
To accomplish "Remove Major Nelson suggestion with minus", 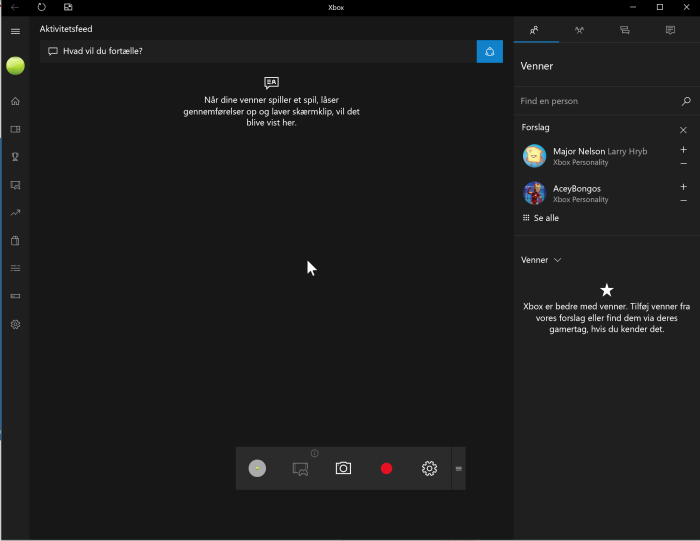I will coord(683,164).
